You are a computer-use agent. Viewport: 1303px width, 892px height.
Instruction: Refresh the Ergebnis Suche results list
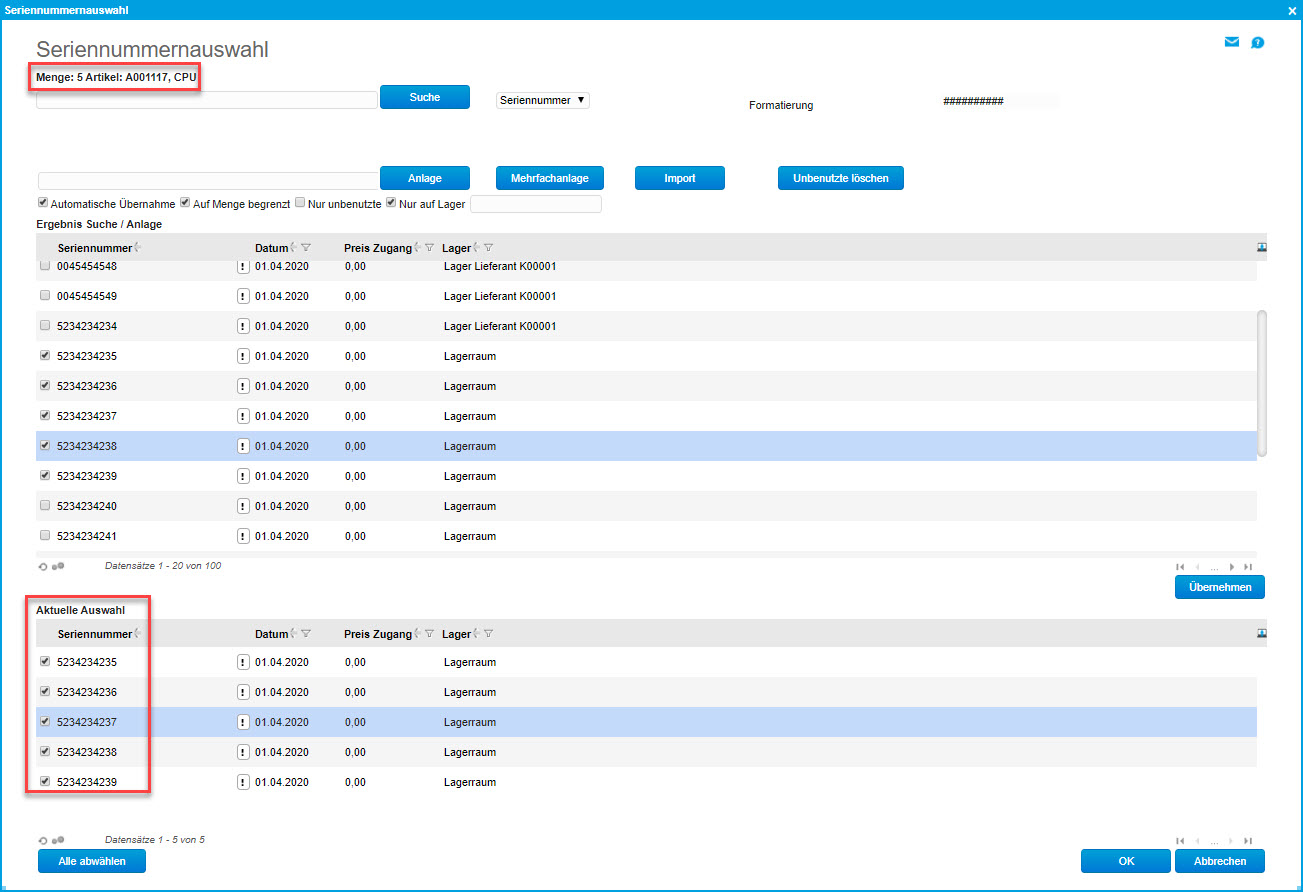tap(43, 566)
